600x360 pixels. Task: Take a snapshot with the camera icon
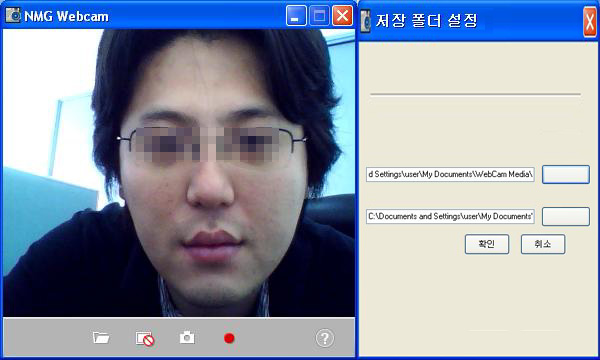click(x=187, y=337)
